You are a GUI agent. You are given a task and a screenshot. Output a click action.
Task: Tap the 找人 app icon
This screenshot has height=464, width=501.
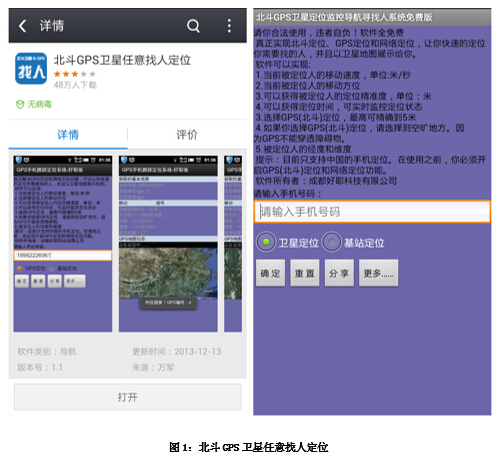pos(31,69)
